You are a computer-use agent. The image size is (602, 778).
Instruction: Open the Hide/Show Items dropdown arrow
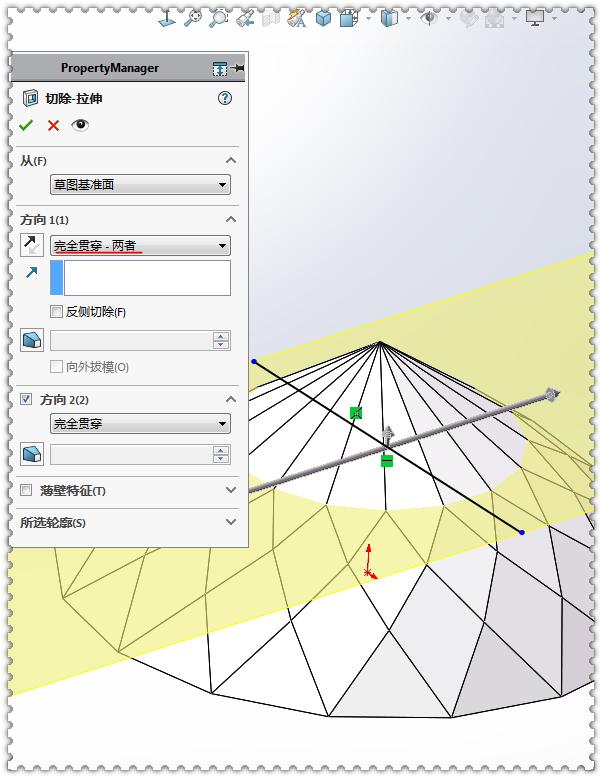408,19
